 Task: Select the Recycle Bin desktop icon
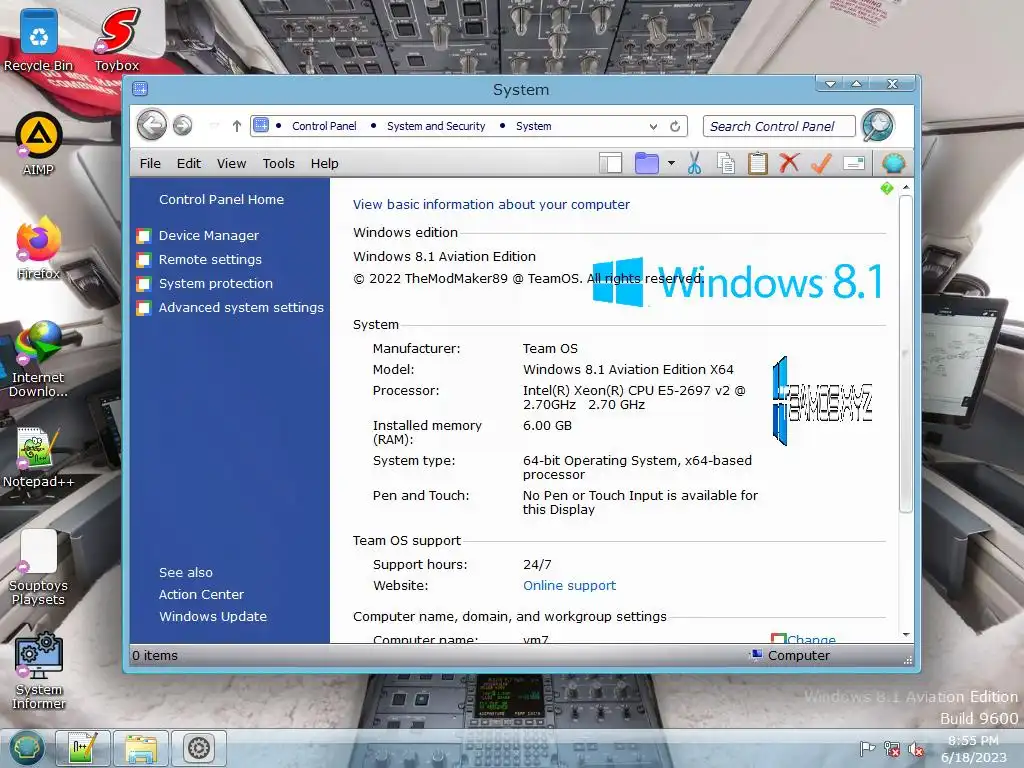click(38, 40)
